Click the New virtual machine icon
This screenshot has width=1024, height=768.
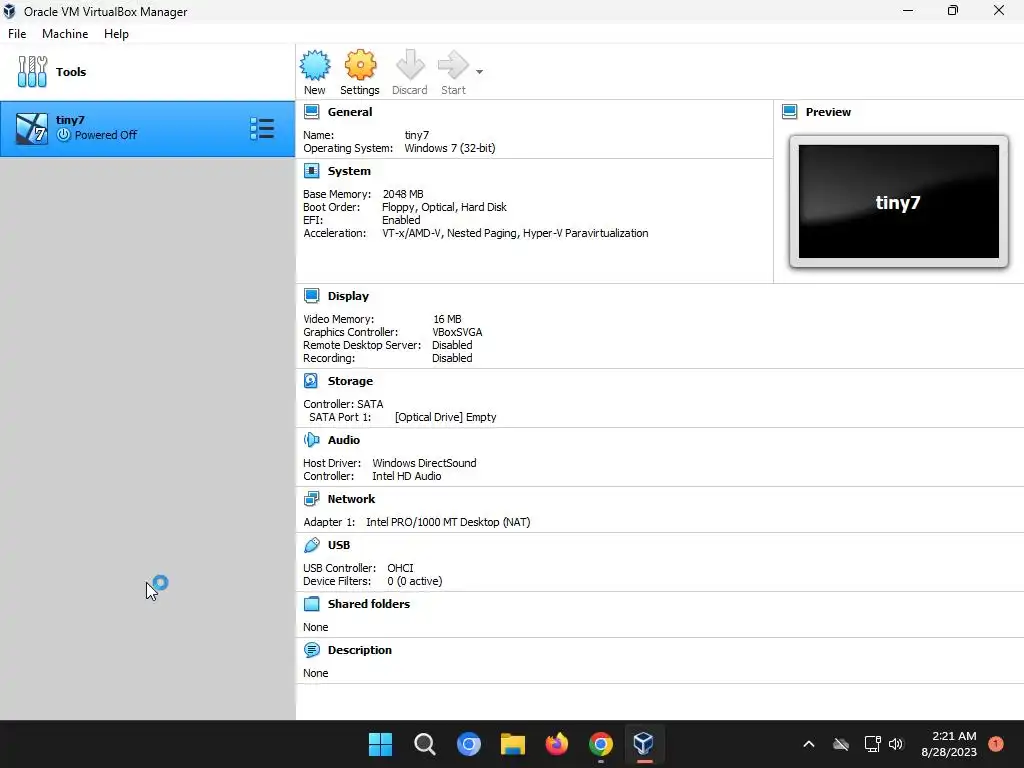click(315, 65)
